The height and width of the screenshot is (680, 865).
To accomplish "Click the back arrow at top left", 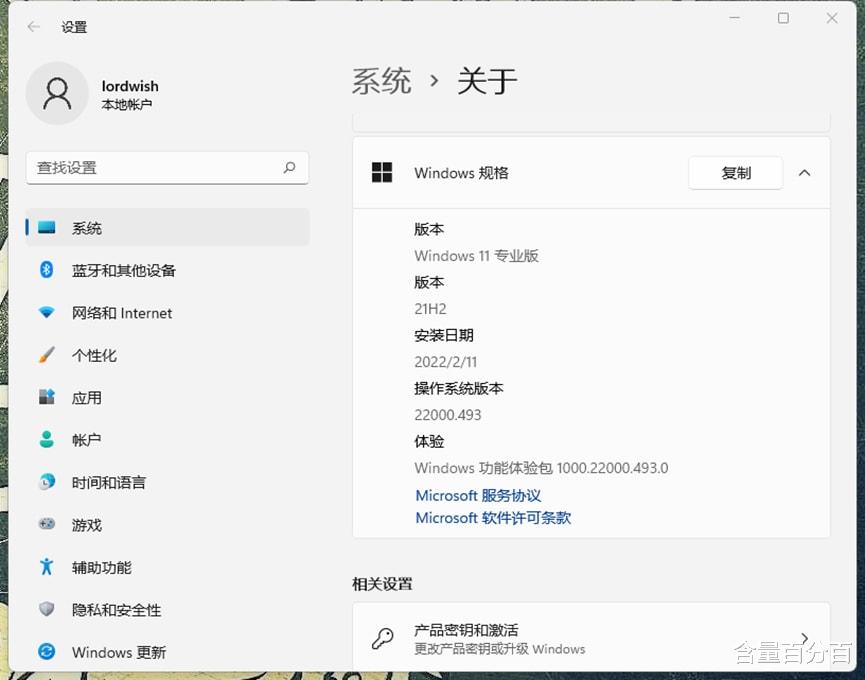I will 32,27.
